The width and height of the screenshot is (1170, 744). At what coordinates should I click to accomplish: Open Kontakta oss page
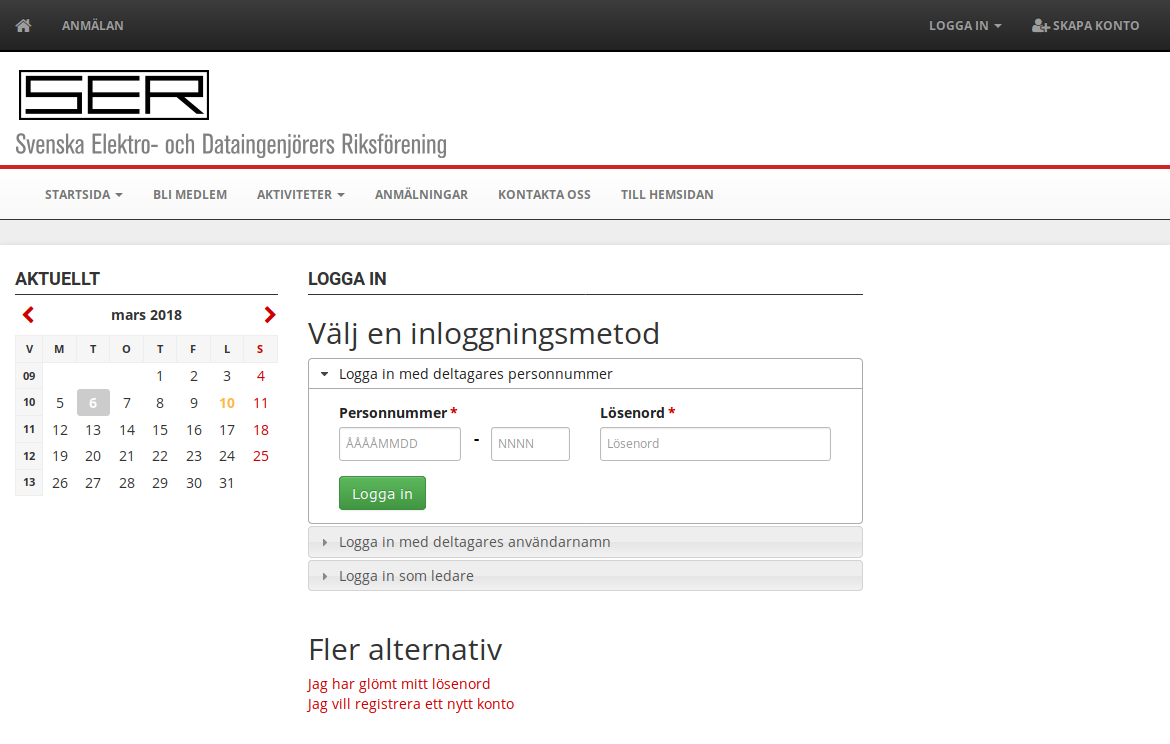coord(544,195)
